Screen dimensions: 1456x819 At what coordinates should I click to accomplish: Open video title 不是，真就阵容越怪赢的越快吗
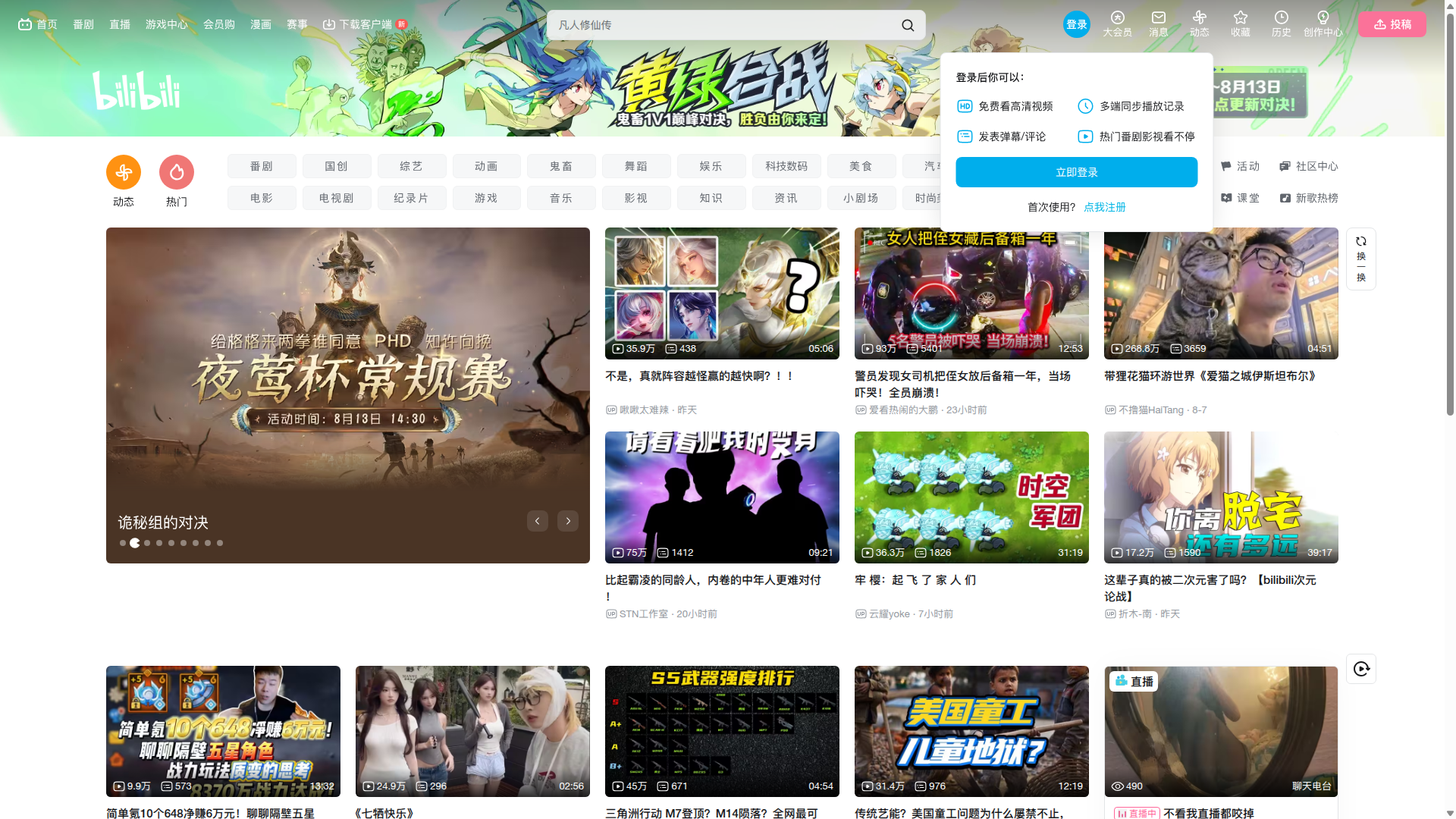click(x=699, y=376)
